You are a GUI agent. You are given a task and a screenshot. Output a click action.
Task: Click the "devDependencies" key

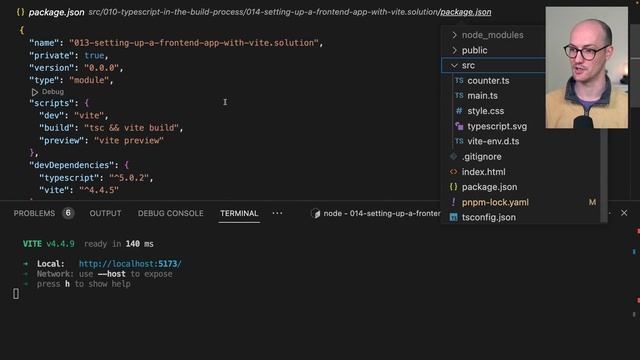click(x=71, y=165)
